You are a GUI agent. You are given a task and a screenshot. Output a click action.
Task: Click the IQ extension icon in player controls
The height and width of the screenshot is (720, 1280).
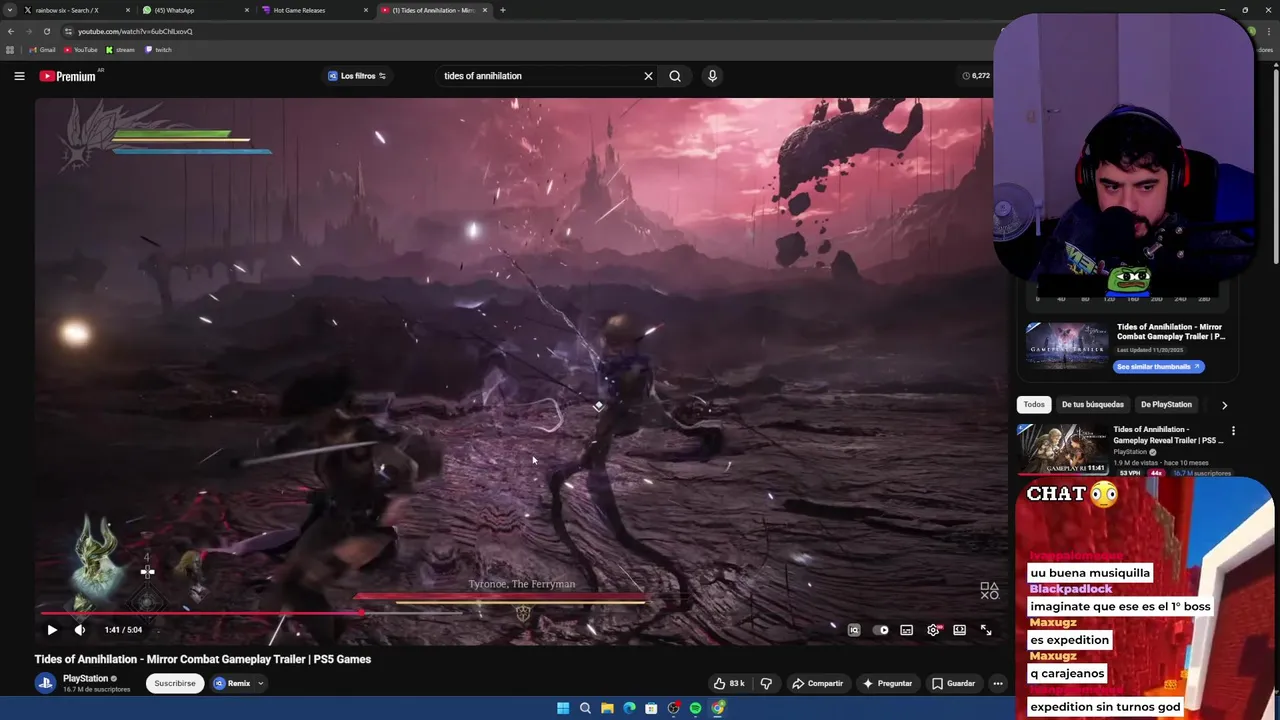pos(854,630)
